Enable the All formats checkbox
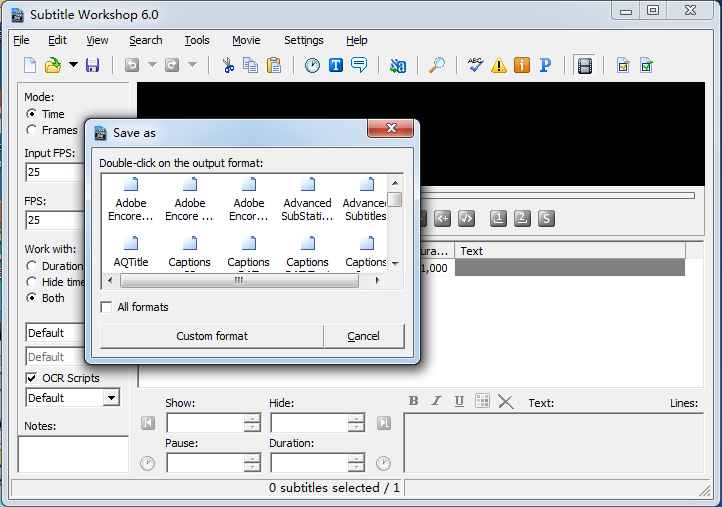 (x=107, y=307)
